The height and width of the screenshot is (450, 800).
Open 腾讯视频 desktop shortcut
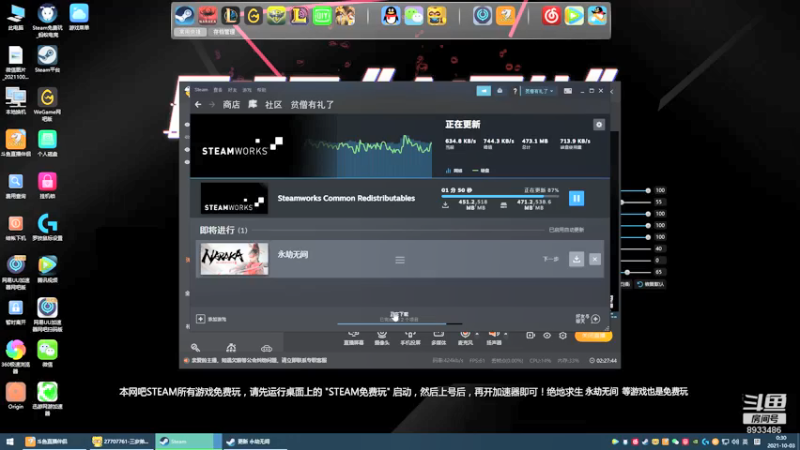47,269
